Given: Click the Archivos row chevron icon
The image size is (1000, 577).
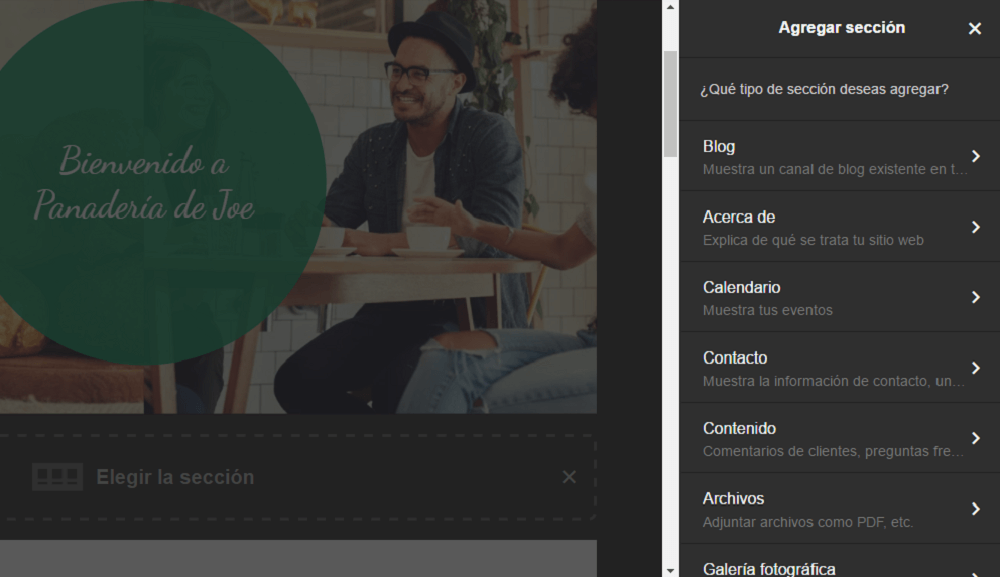Looking at the screenshot, I should click(x=976, y=509).
